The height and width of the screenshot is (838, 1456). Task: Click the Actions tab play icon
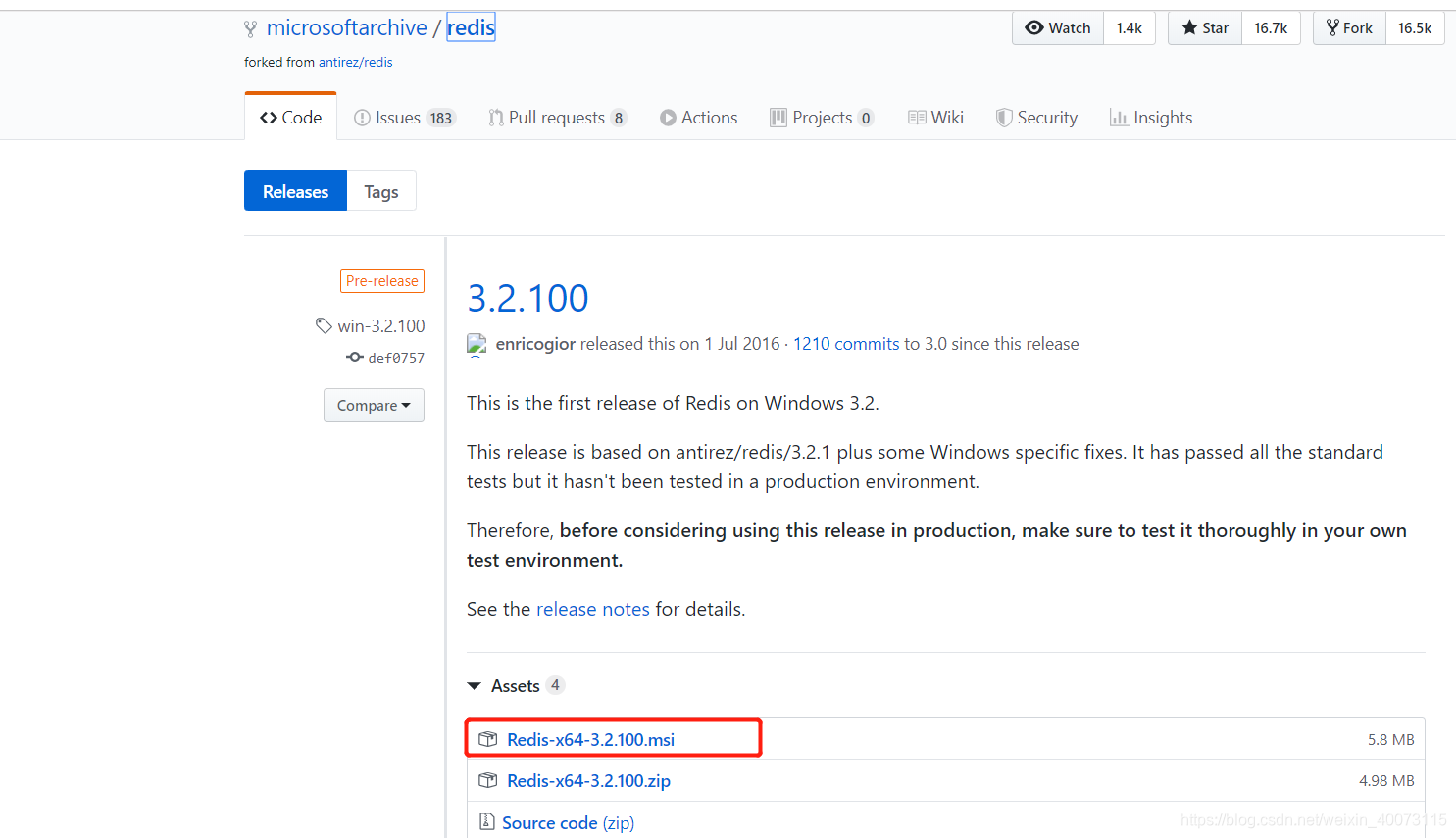pyautogui.click(x=668, y=118)
